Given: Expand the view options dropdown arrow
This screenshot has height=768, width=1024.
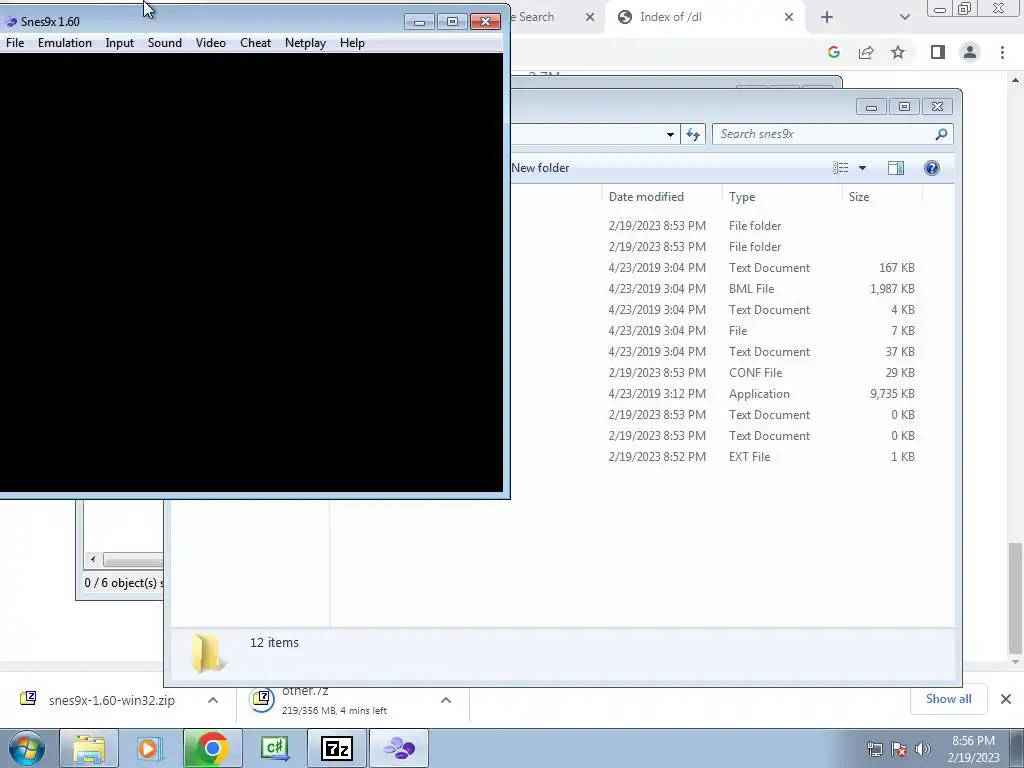Looking at the screenshot, I should [x=862, y=168].
